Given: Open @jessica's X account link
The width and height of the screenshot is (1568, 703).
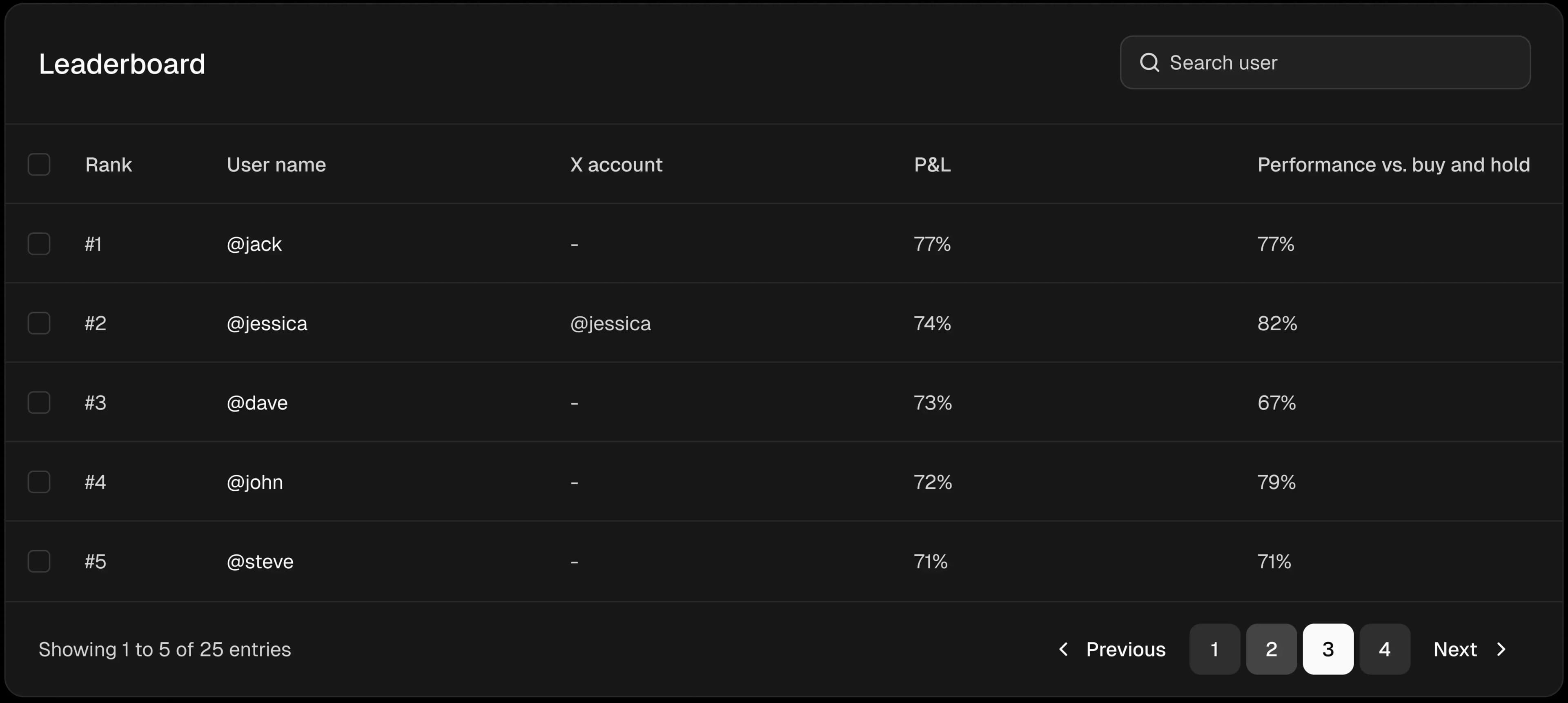Looking at the screenshot, I should pos(610,323).
